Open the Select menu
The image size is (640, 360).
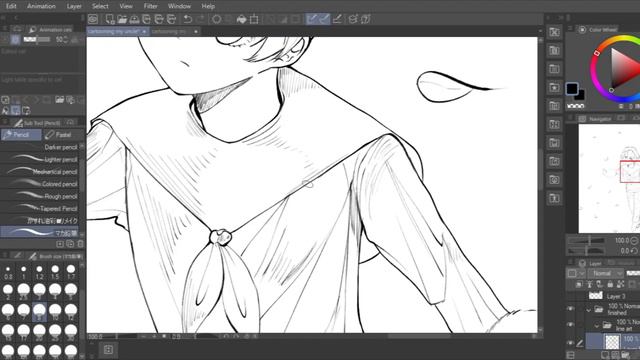(100, 6)
